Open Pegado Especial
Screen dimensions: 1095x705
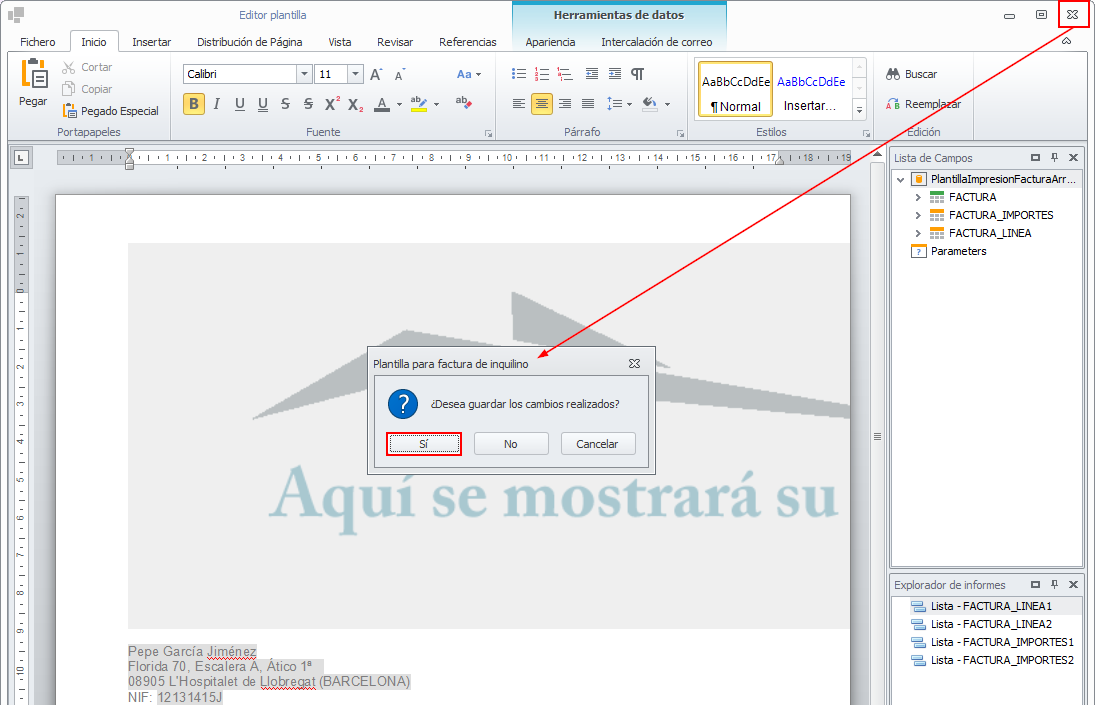[110, 111]
